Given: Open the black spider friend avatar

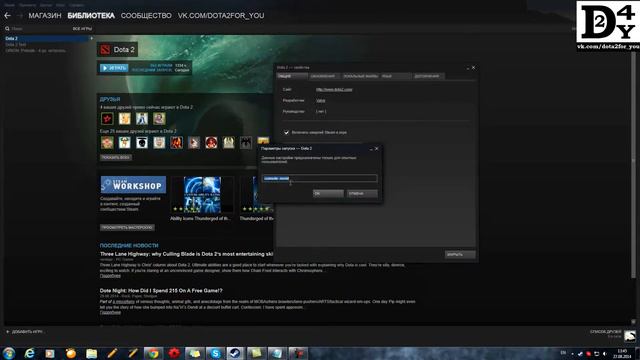Looking at the screenshot, I should pyautogui.click(x=246, y=142).
